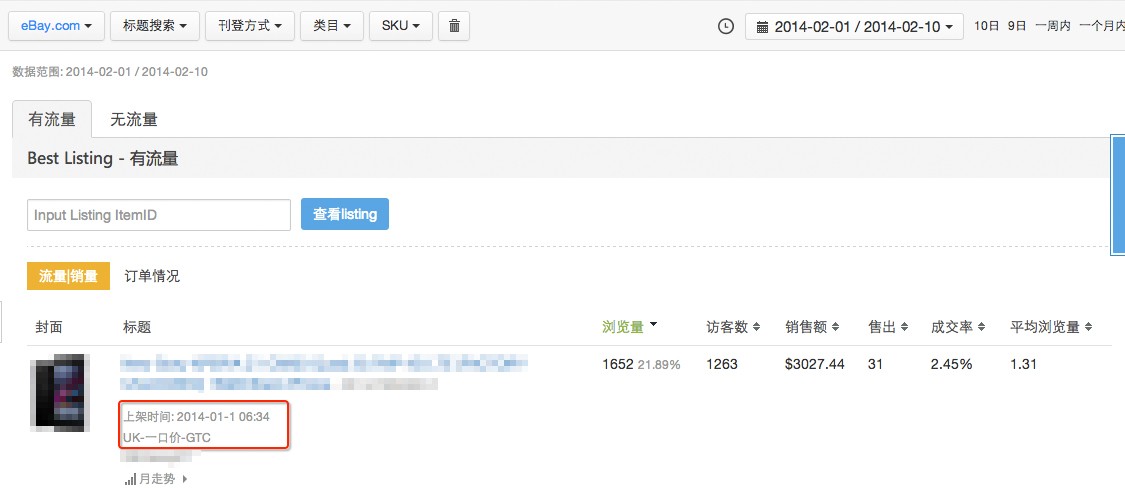Image resolution: width=1125 pixels, height=488 pixels.
Task: Select the 订单情况 tab
Action: (152, 276)
